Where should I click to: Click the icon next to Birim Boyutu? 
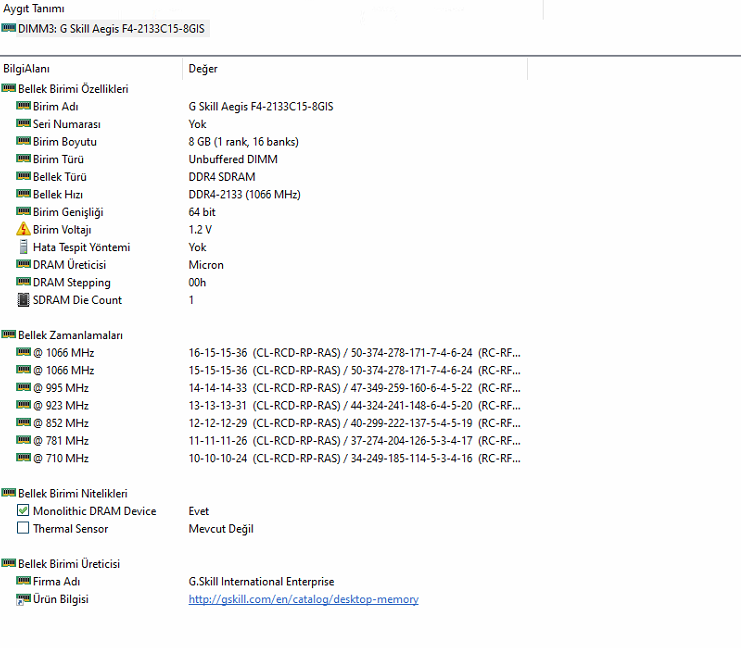pos(23,140)
